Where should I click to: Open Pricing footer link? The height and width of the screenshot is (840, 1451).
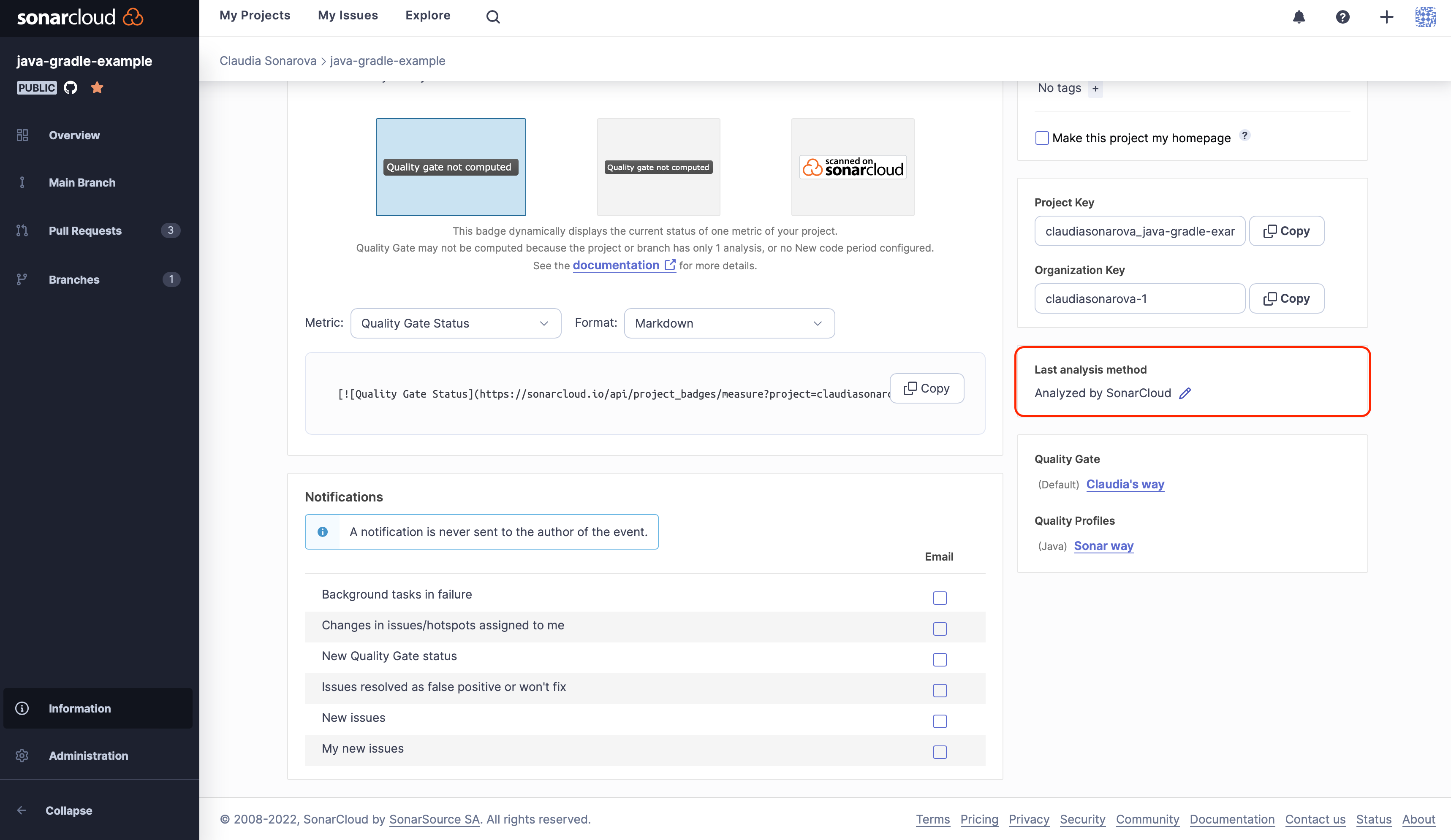point(979,819)
